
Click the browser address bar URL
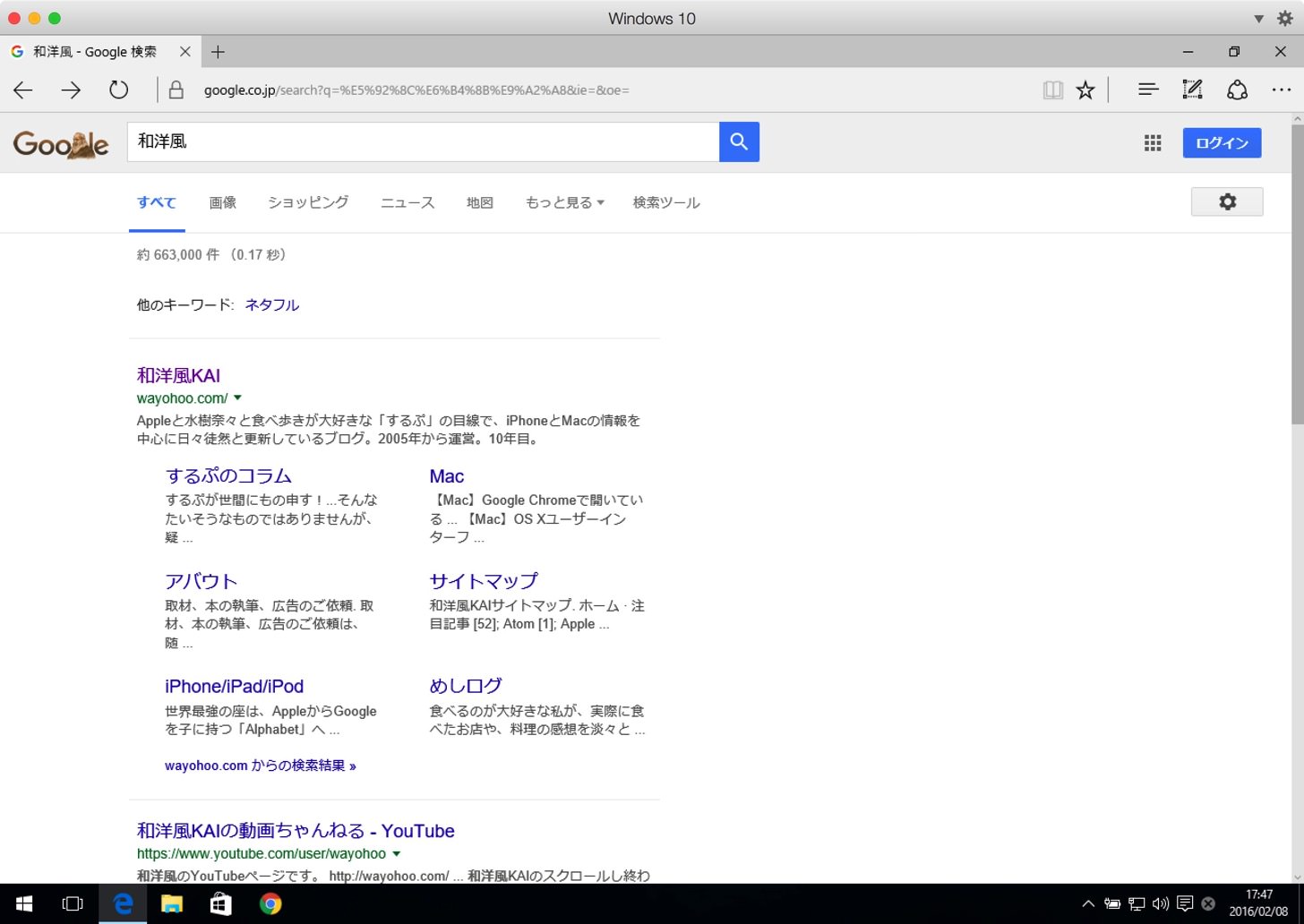(x=416, y=90)
